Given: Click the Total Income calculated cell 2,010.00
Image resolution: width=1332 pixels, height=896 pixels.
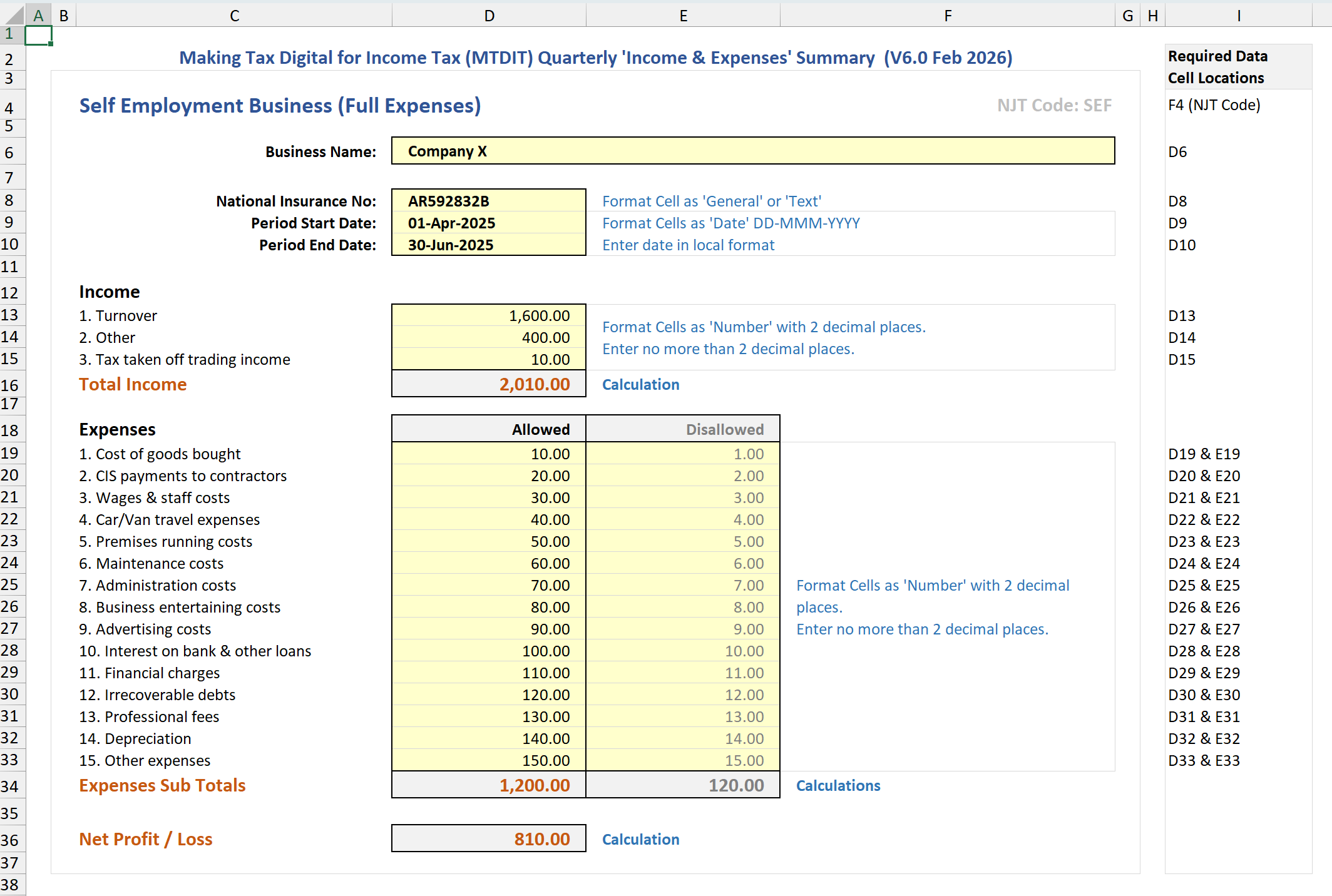Looking at the screenshot, I should point(488,384).
